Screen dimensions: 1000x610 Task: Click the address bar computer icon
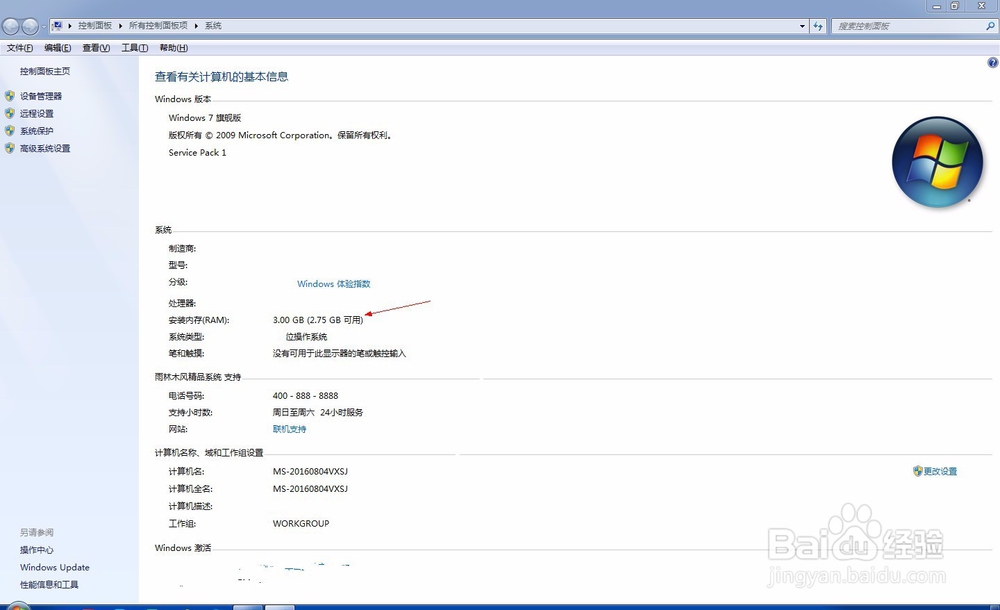(x=57, y=26)
